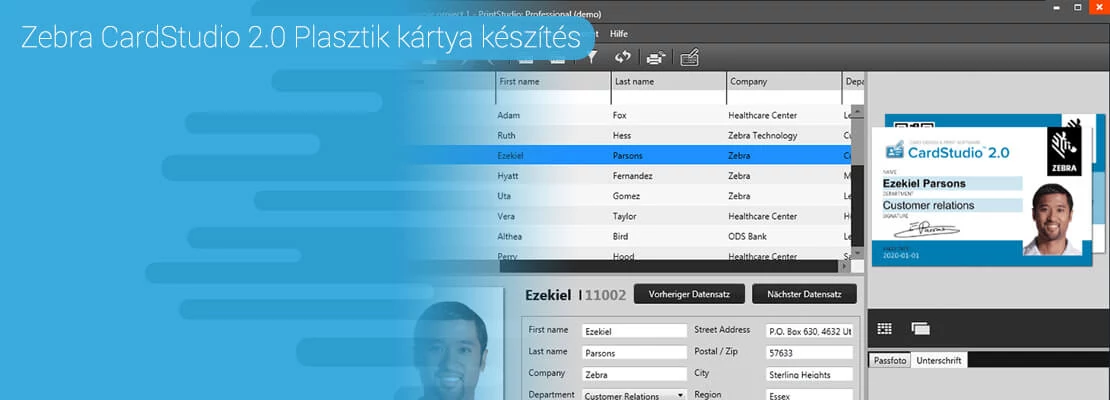Click the First name input field
The width and height of the screenshot is (1110, 400).
click(634, 331)
